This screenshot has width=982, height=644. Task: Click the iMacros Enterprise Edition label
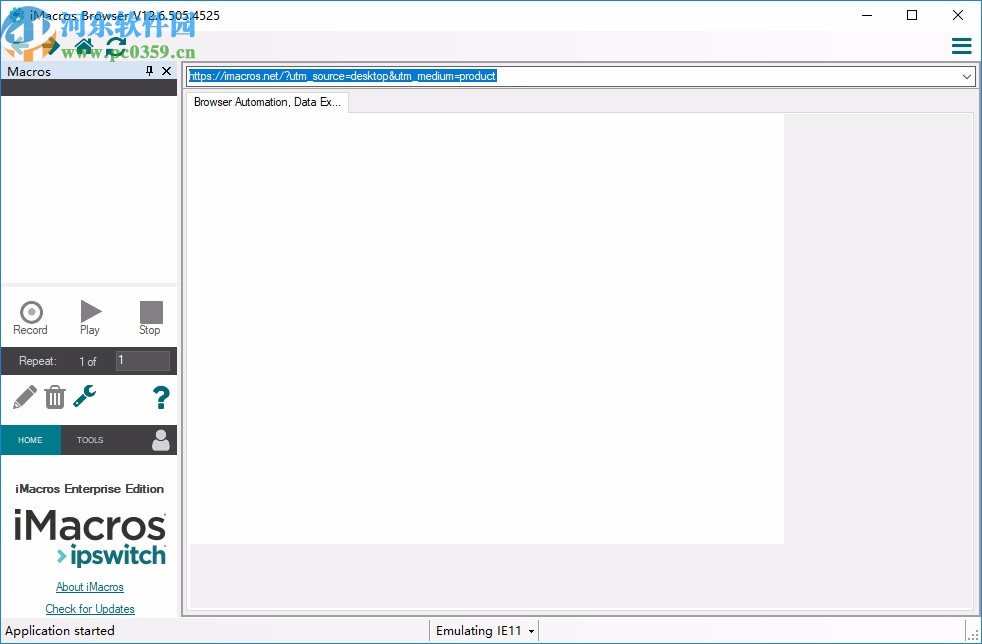(90, 489)
